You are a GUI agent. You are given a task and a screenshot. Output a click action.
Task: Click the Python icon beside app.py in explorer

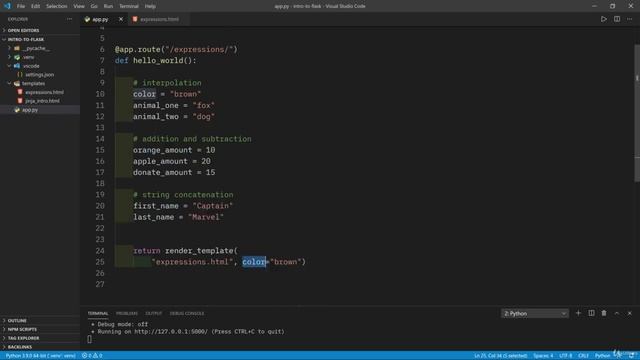click(17, 110)
